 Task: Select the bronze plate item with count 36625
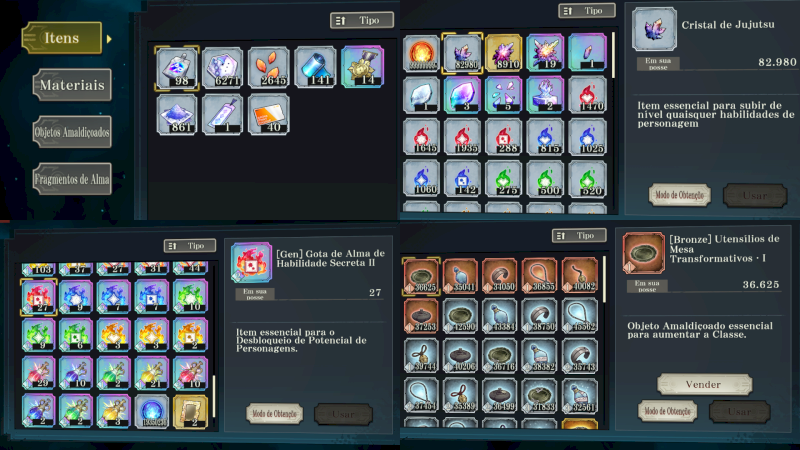point(421,276)
